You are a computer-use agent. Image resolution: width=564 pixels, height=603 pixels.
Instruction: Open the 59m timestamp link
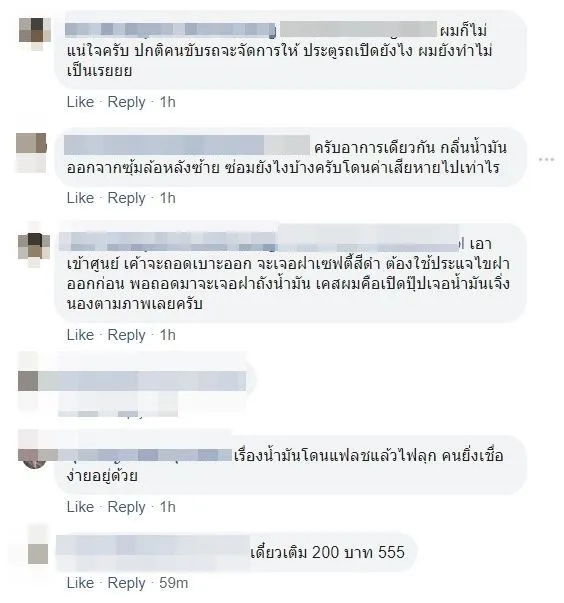point(174,583)
